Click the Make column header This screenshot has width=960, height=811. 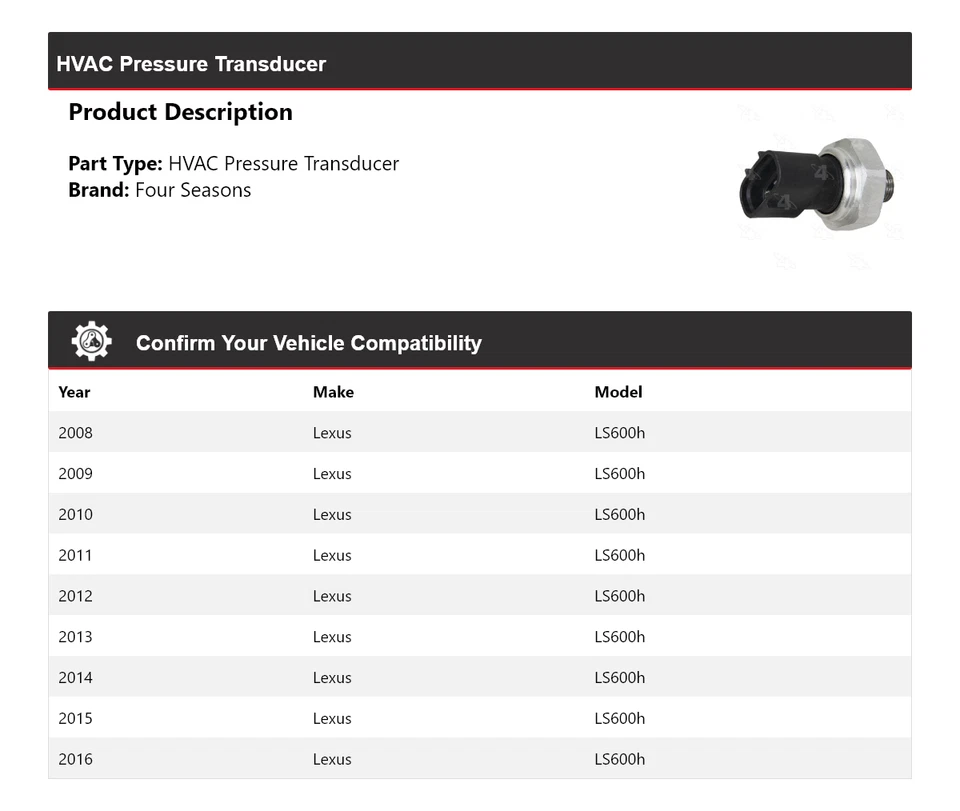point(333,392)
